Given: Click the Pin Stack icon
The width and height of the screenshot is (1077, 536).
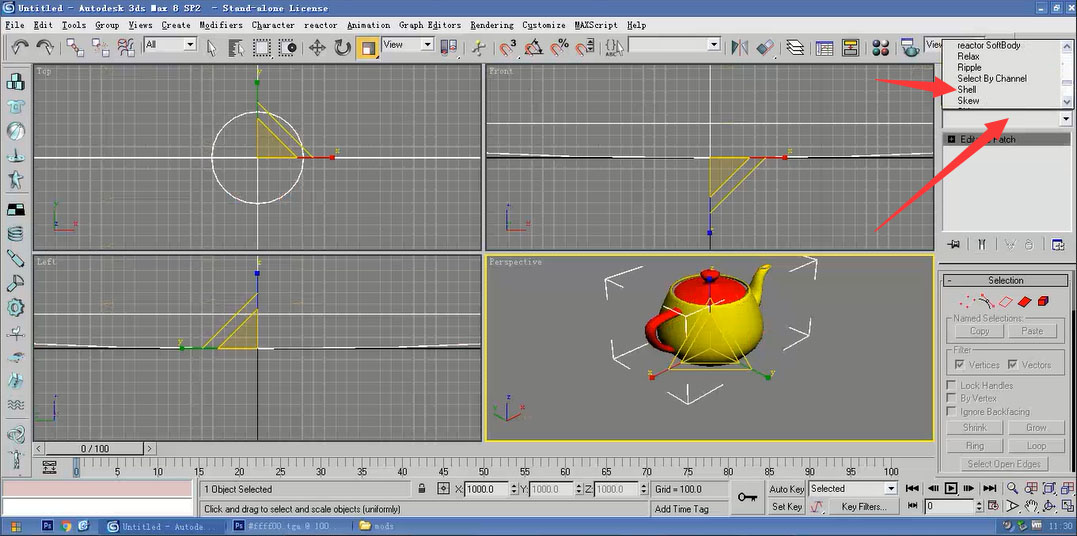Looking at the screenshot, I should tap(954, 244).
